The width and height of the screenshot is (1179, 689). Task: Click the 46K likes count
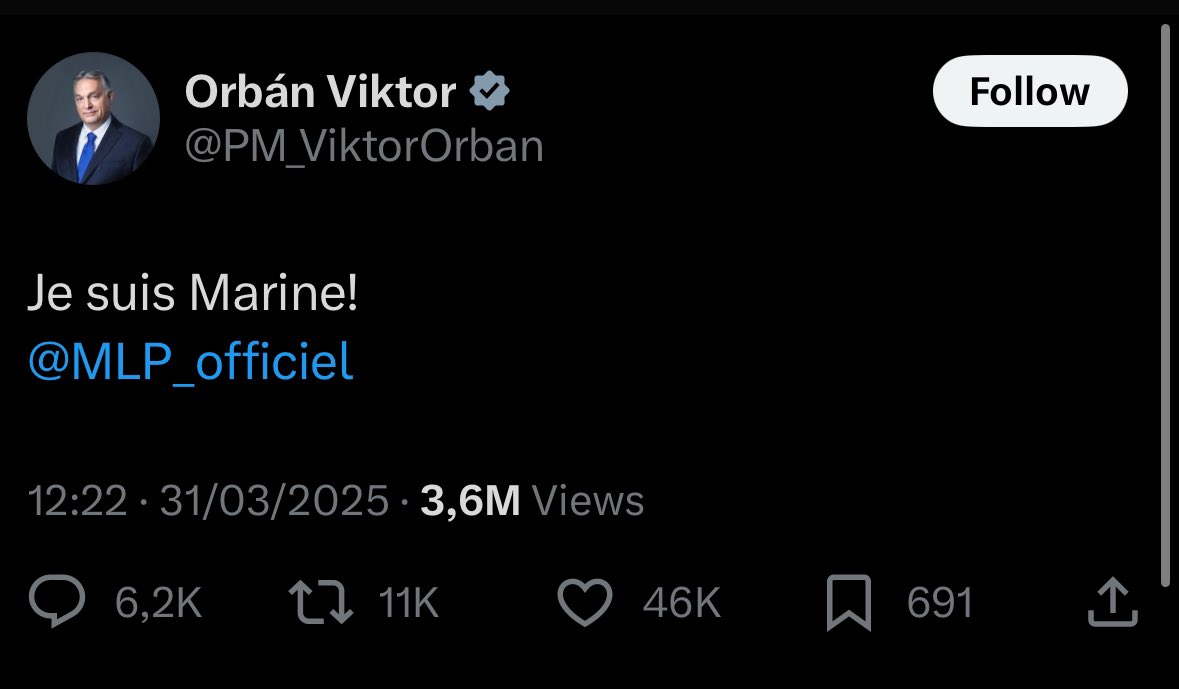click(x=681, y=603)
